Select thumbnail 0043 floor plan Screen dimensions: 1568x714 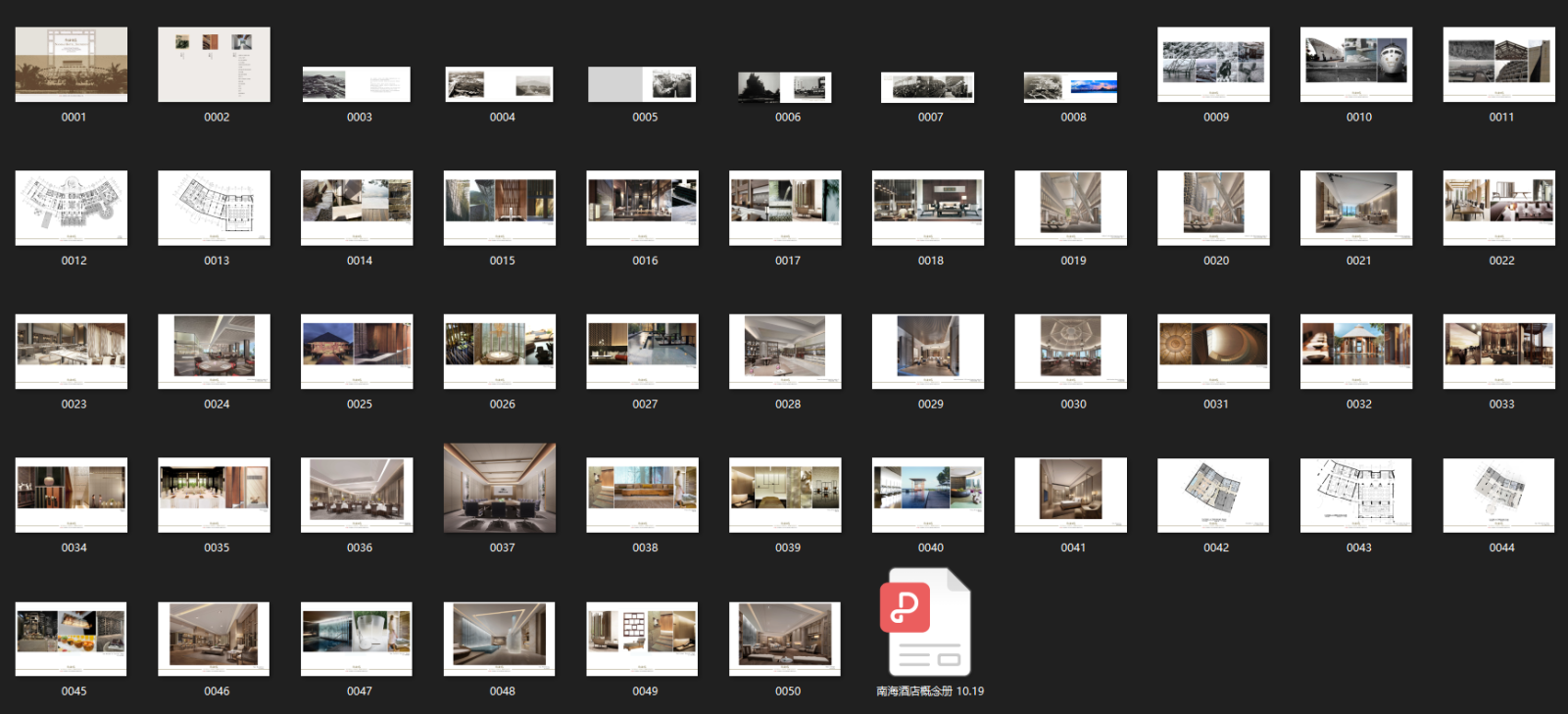(1356, 496)
